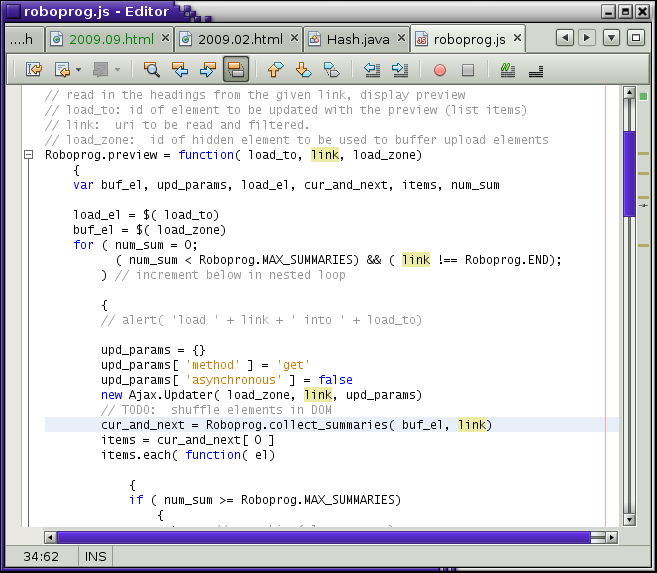The image size is (657, 573).
Task: Stop macro recording with square button
Action: point(468,70)
